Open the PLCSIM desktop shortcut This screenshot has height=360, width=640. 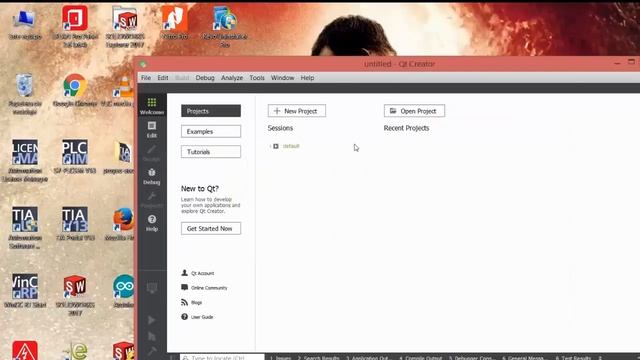(75, 157)
